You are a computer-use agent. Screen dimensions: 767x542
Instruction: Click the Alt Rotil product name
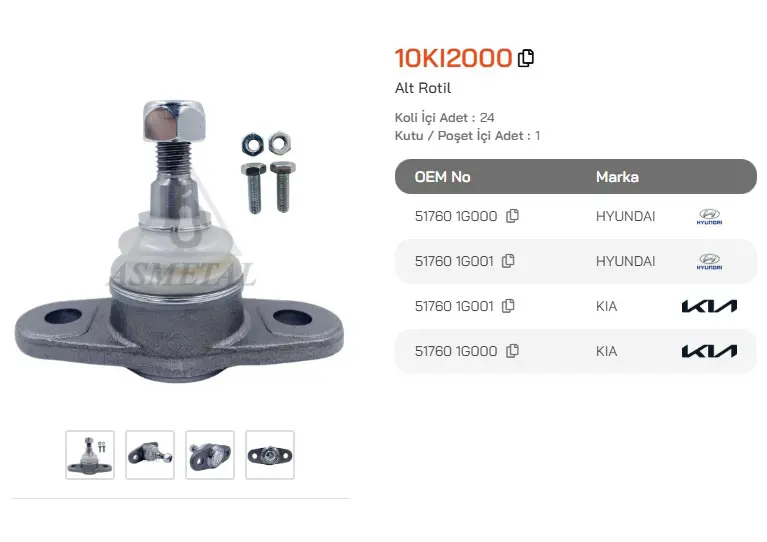[423, 88]
